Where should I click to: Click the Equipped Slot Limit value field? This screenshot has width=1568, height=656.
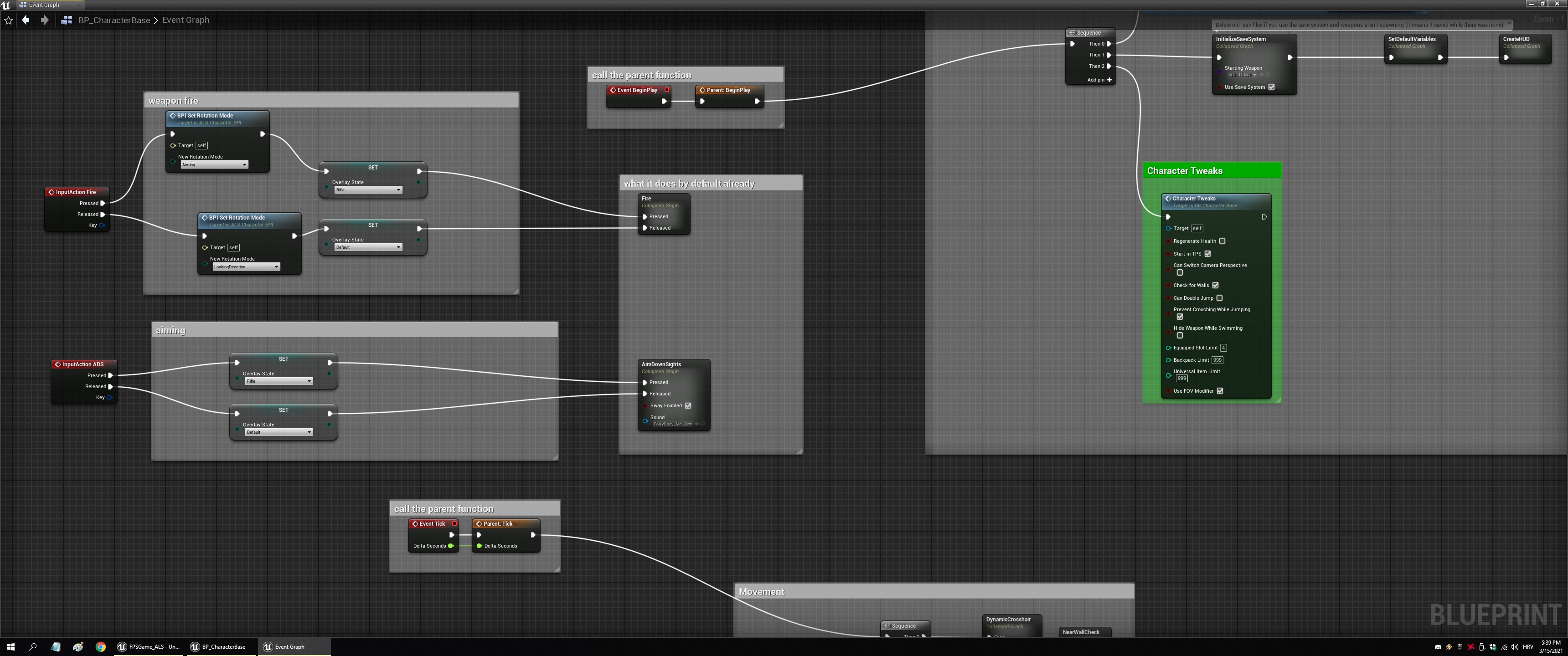point(1223,348)
